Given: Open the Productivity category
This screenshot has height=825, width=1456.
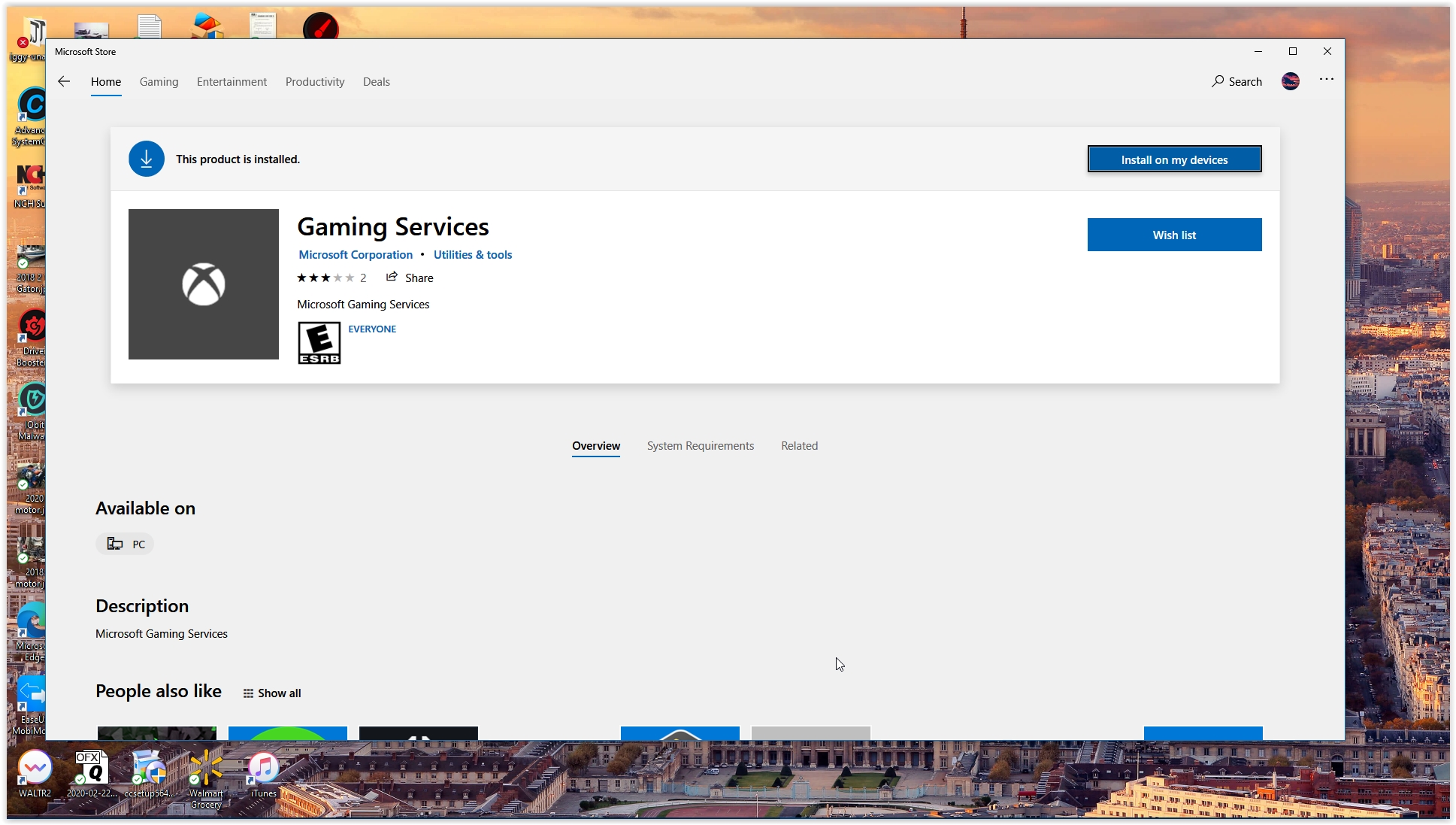Looking at the screenshot, I should point(315,81).
